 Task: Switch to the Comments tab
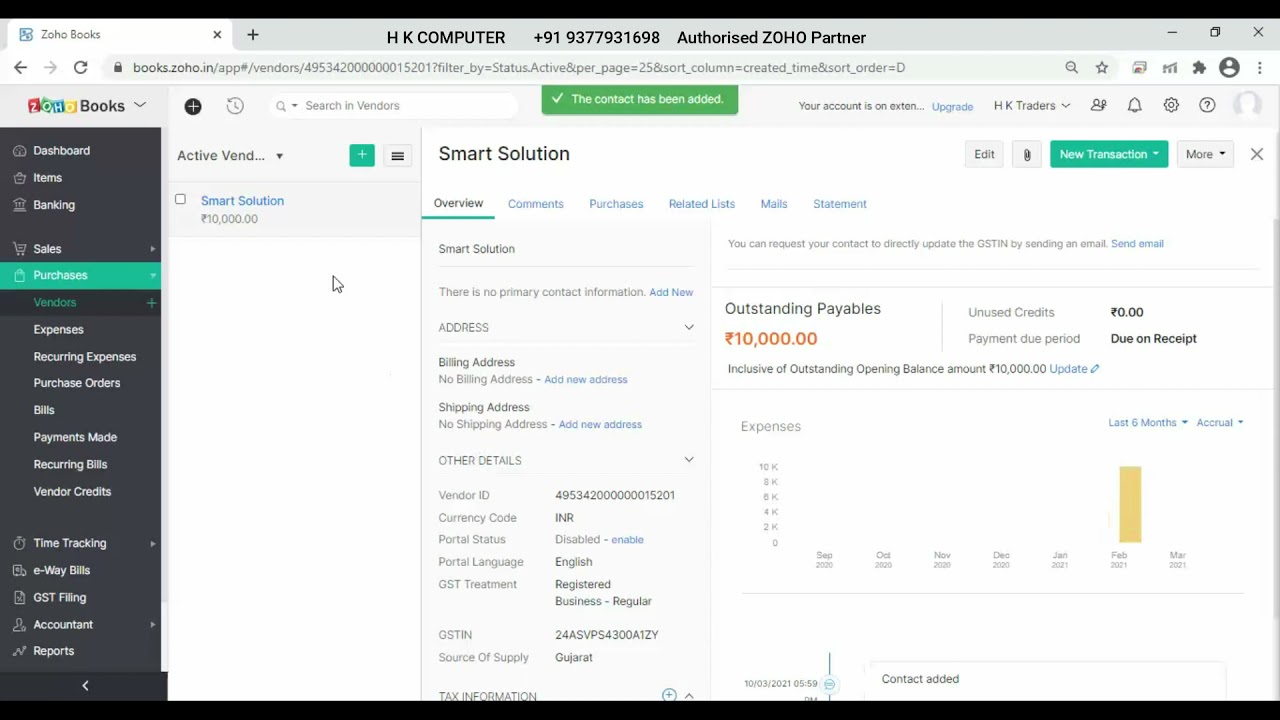(x=535, y=204)
